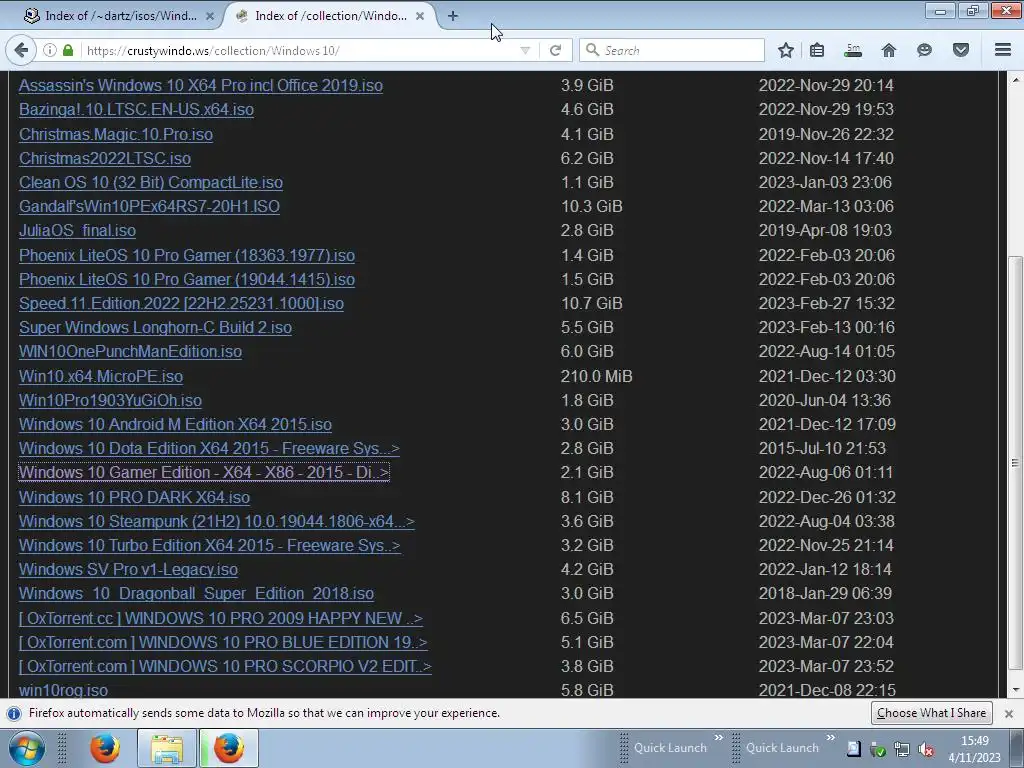Save page to Pocket icon
The height and width of the screenshot is (768, 1024).
[x=961, y=50]
